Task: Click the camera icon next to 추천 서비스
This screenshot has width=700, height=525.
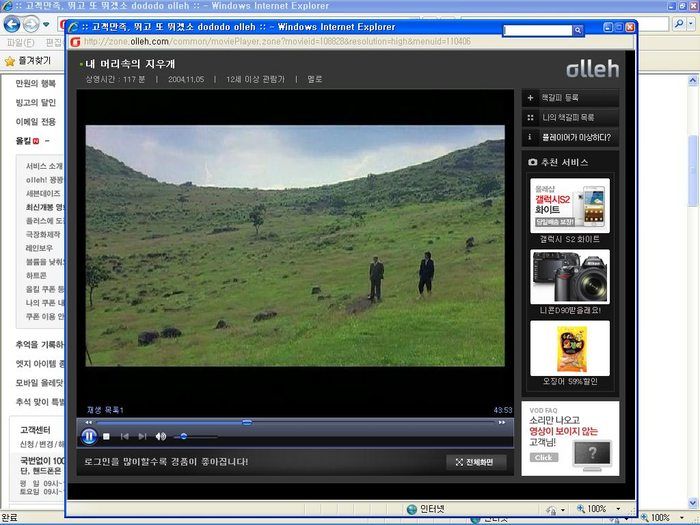Action: coord(532,162)
